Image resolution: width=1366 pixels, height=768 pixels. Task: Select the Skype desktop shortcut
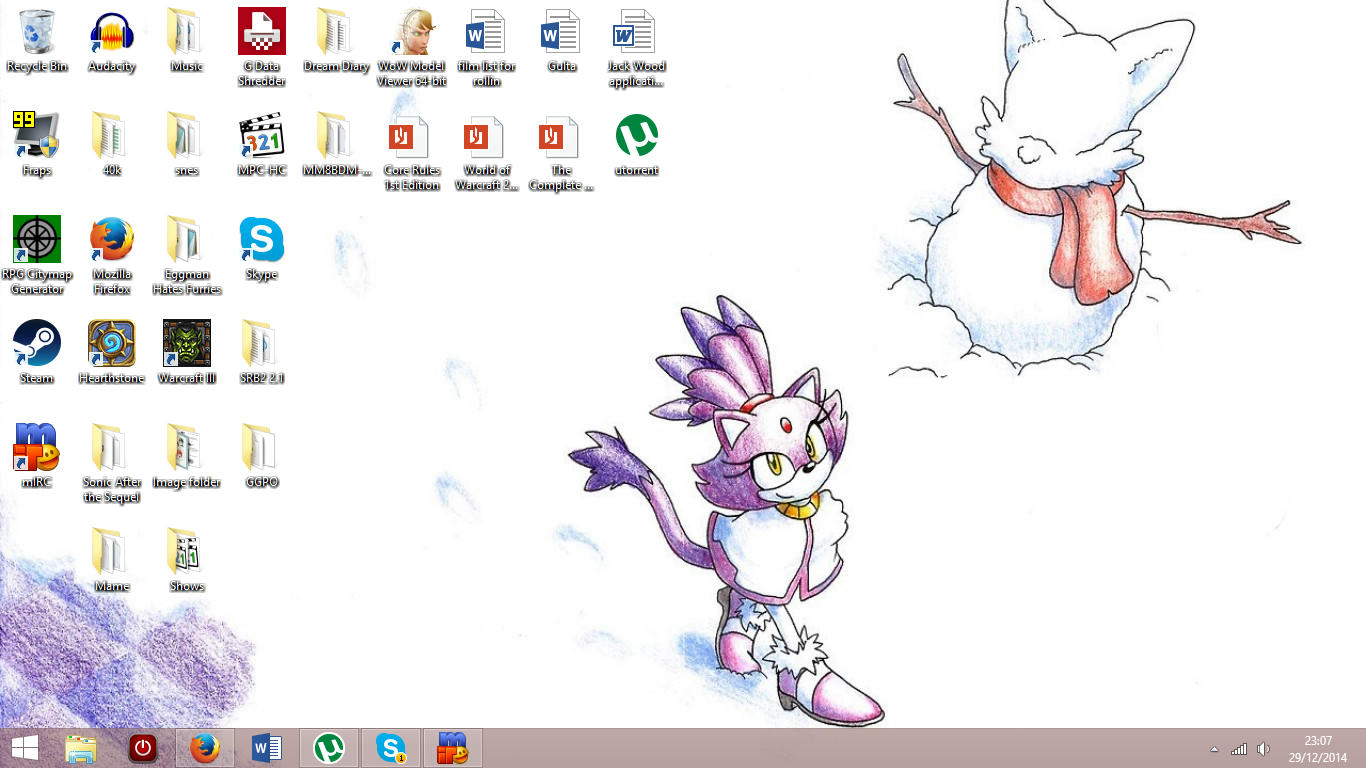[261, 249]
